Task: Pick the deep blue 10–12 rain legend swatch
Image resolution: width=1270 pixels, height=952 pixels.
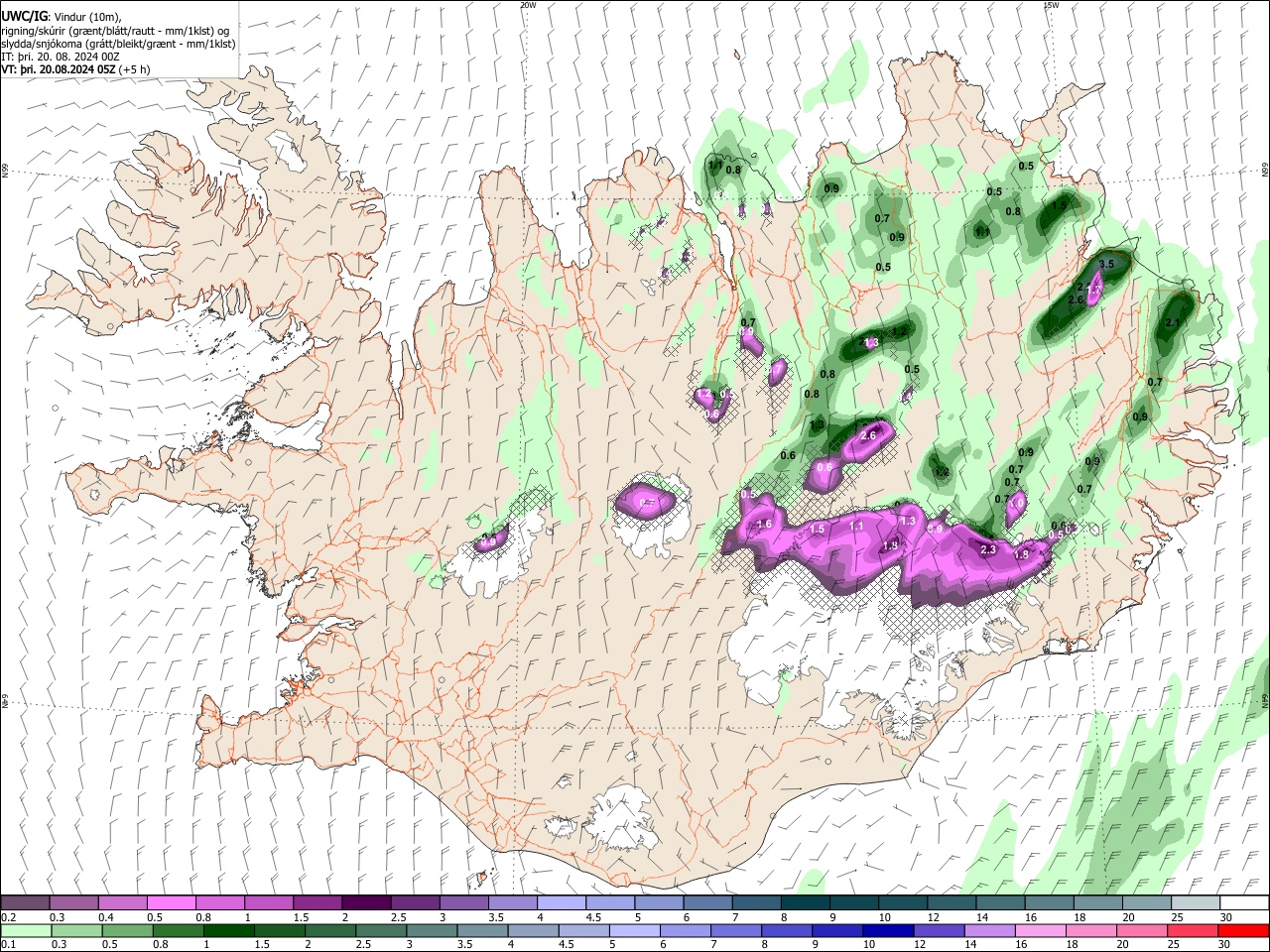Action: coord(888,930)
